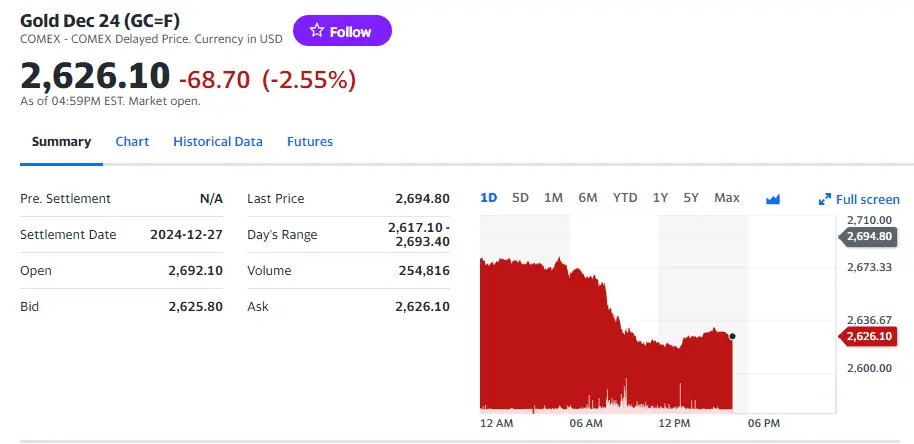Viewport: 914px width, 444px height.
Task: Go to the Historical Data tab
Action: click(218, 142)
